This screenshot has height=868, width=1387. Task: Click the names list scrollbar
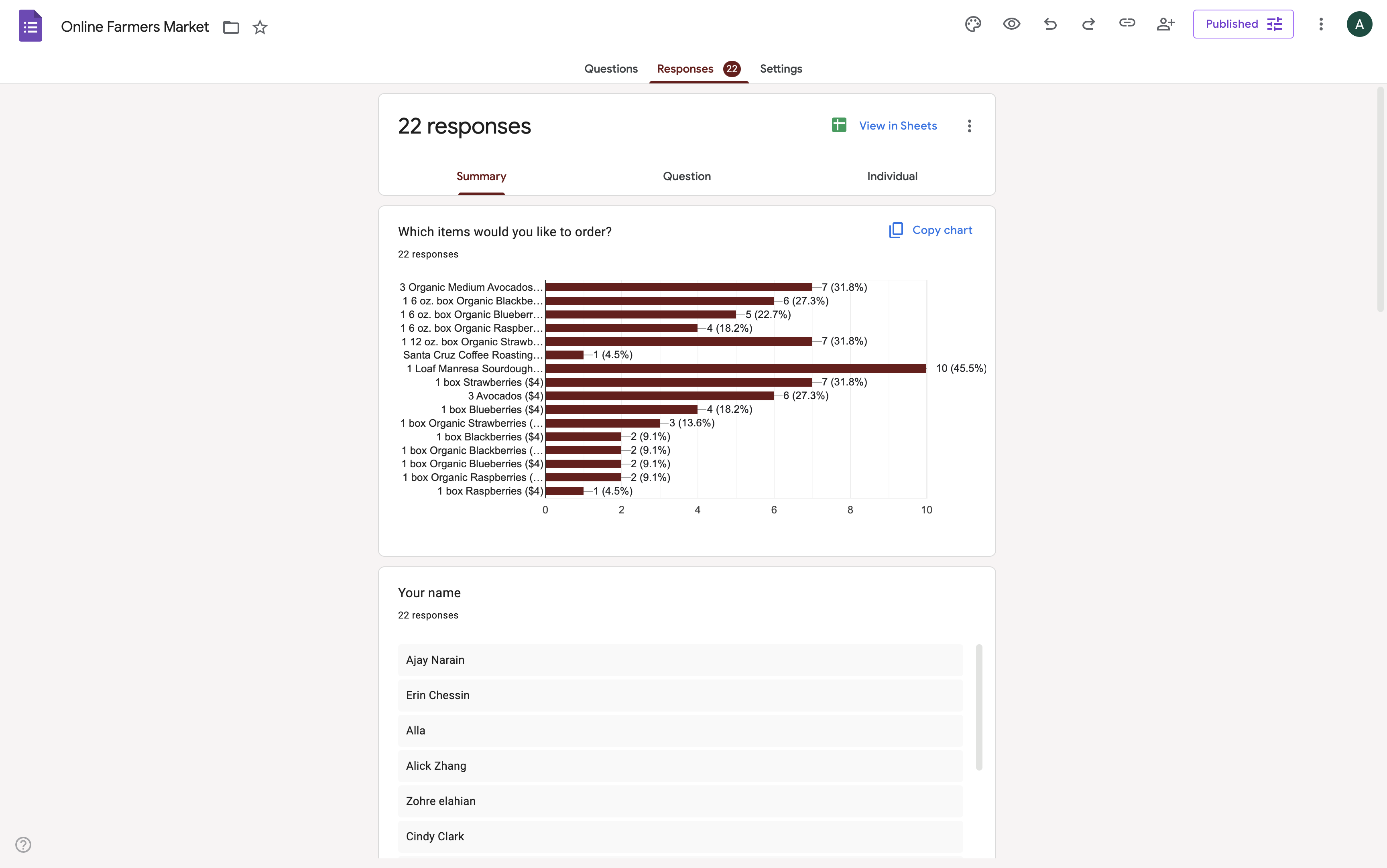point(979,707)
